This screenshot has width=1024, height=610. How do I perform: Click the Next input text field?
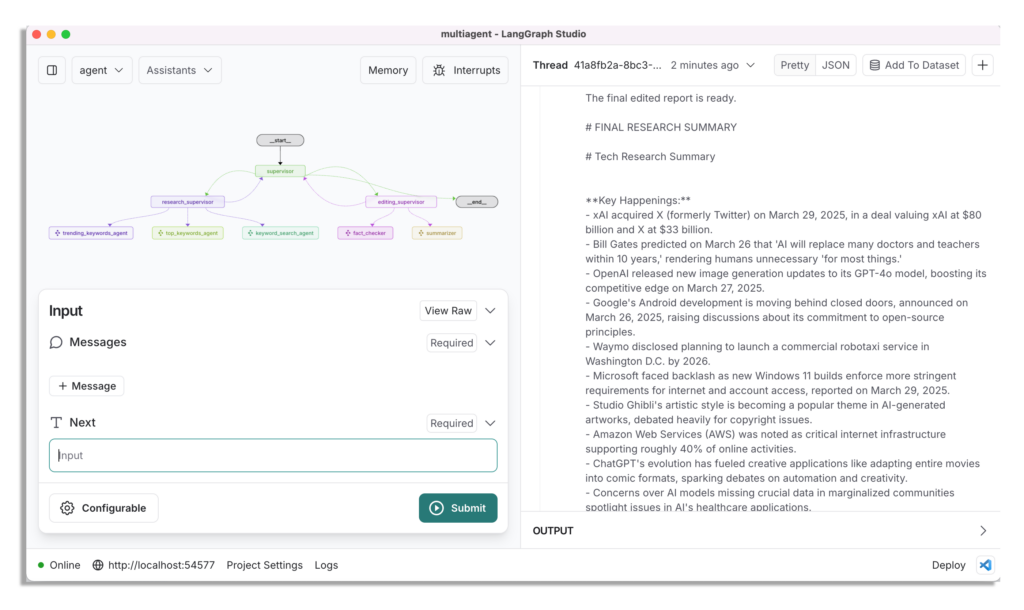click(x=273, y=455)
